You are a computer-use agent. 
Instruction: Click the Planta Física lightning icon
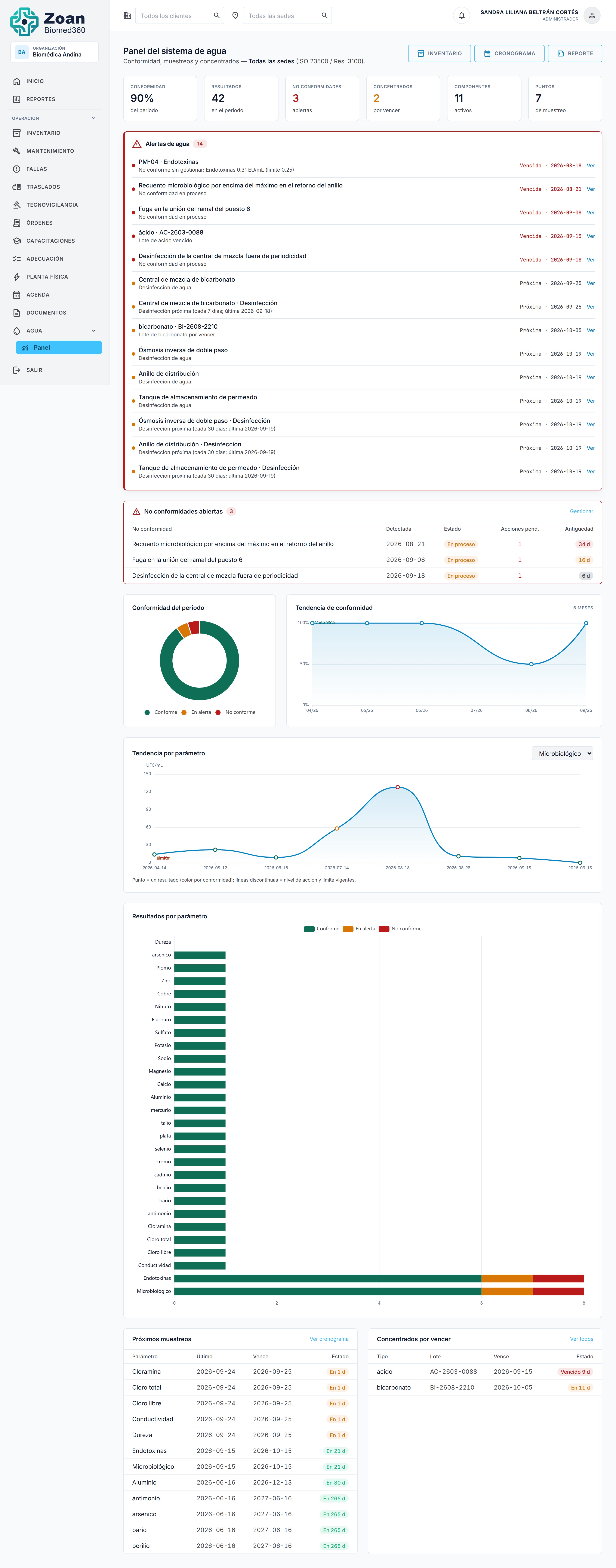(16, 277)
